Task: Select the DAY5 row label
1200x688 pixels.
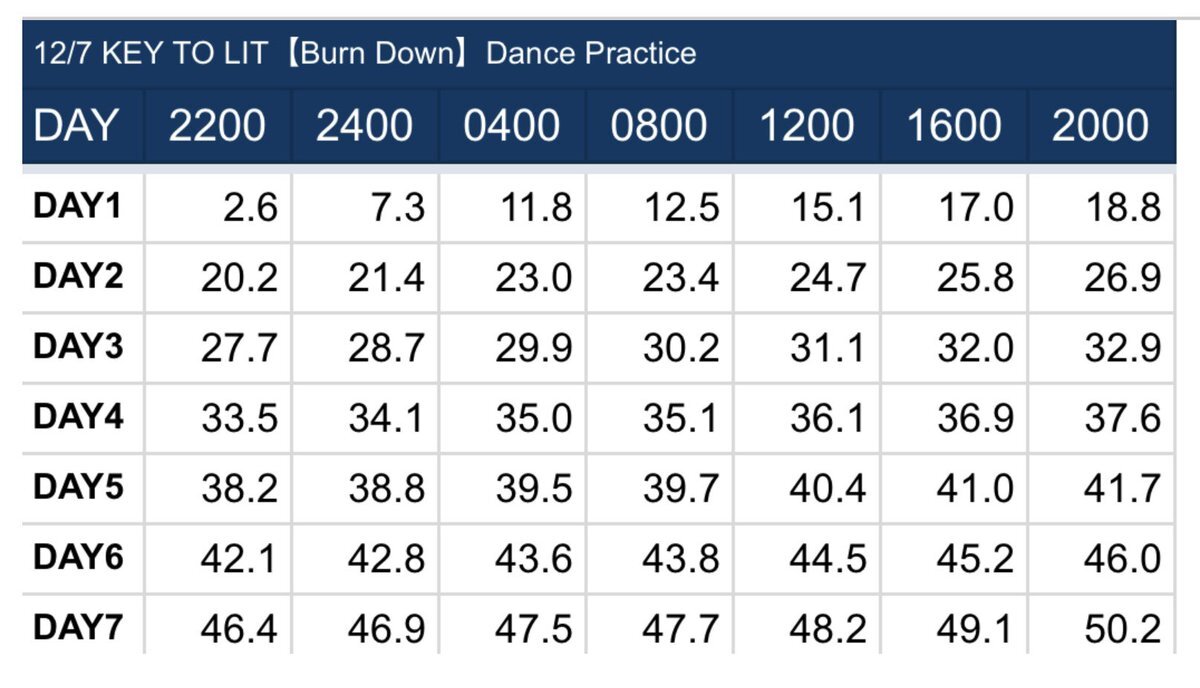Action: click(79, 486)
